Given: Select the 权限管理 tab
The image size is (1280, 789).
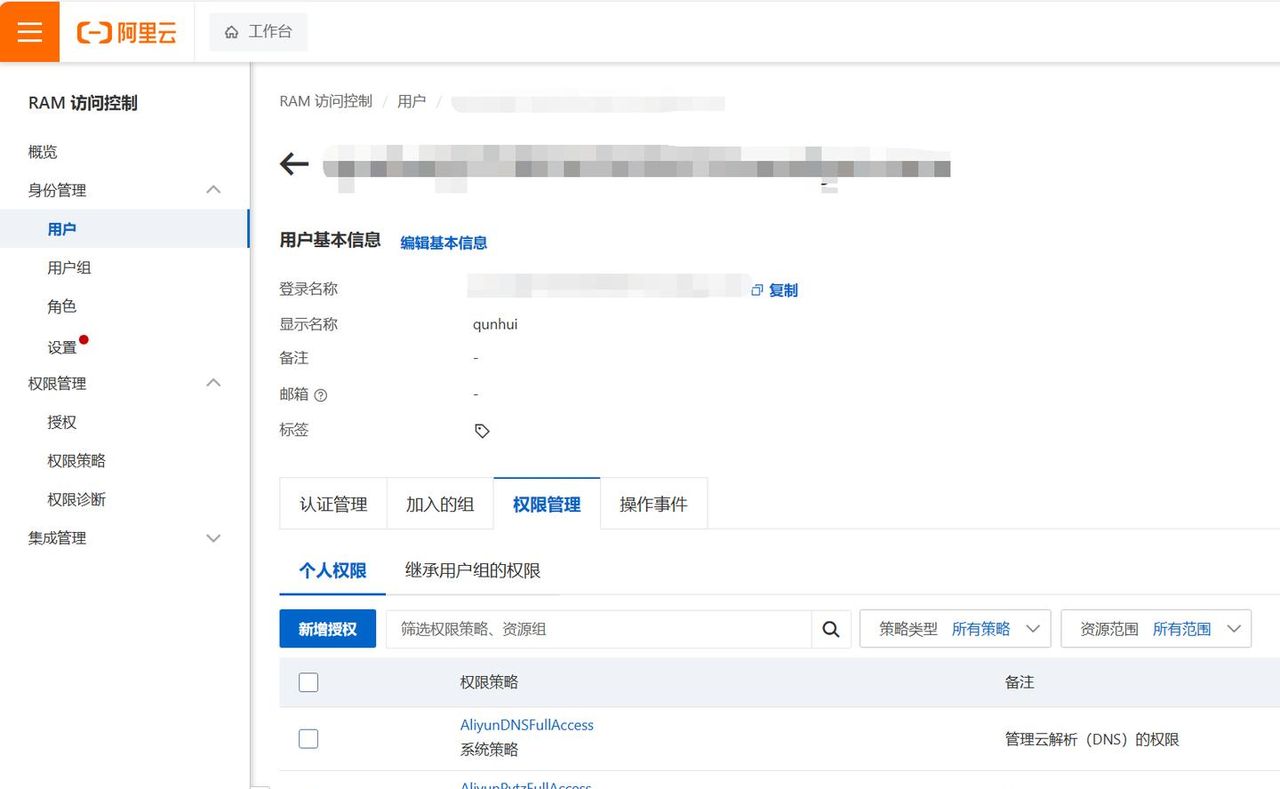Looking at the screenshot, I should (x=547, y=504).
